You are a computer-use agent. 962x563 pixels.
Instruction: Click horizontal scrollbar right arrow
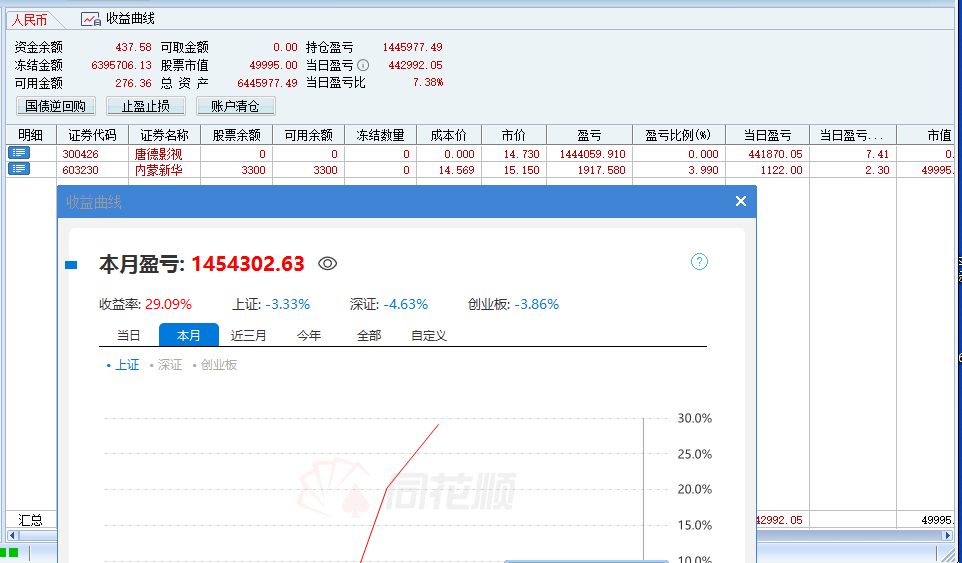(947, 536)
